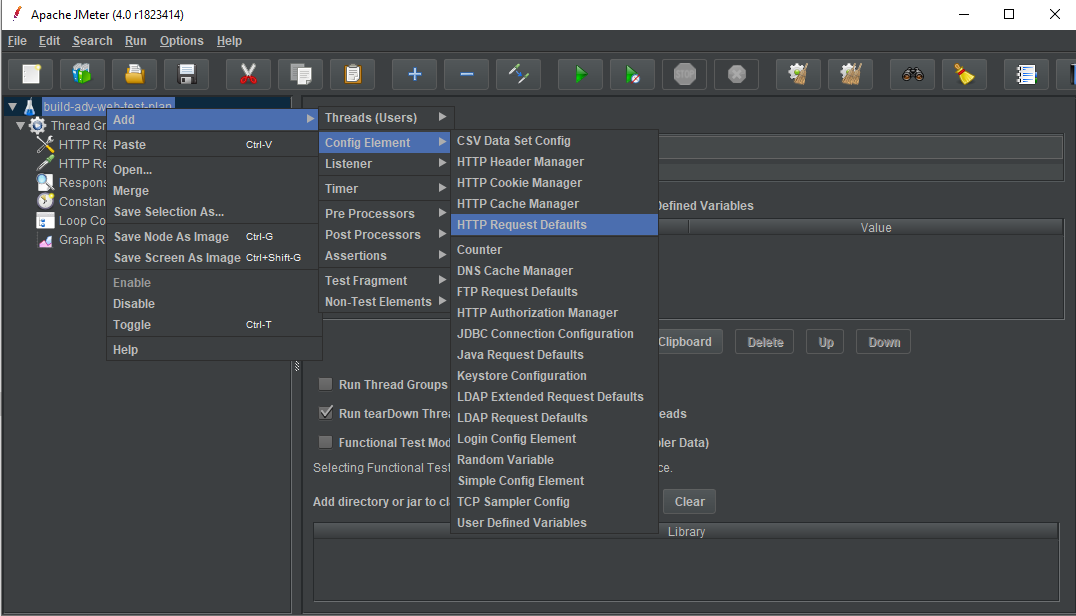Click the New test plan toolbar icon
Image resolution: width=1076 pixels, height=616 pixels.
click(x=31, y=74)
